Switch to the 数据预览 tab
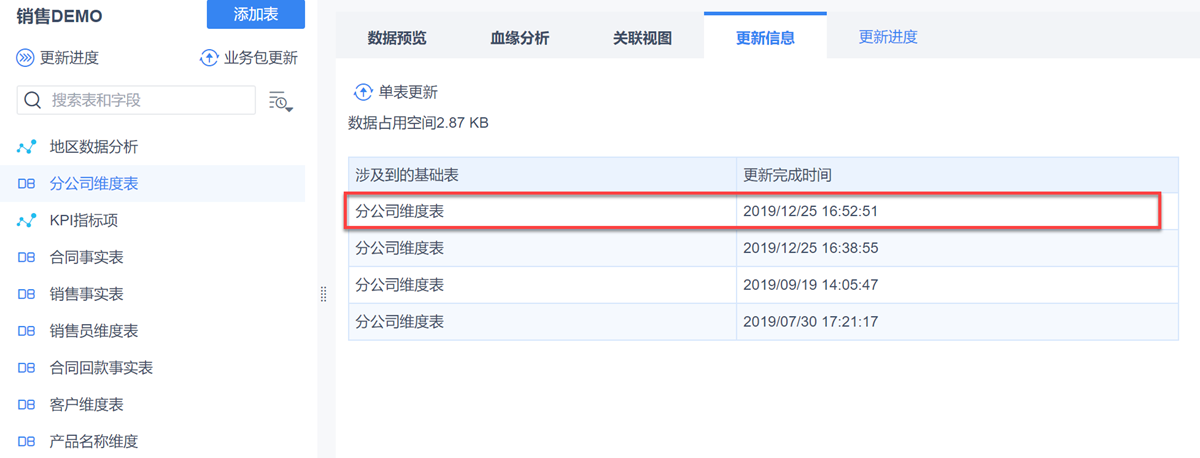Image resolution: width=1200 pixels, height=458 pixels. [397, 38]
